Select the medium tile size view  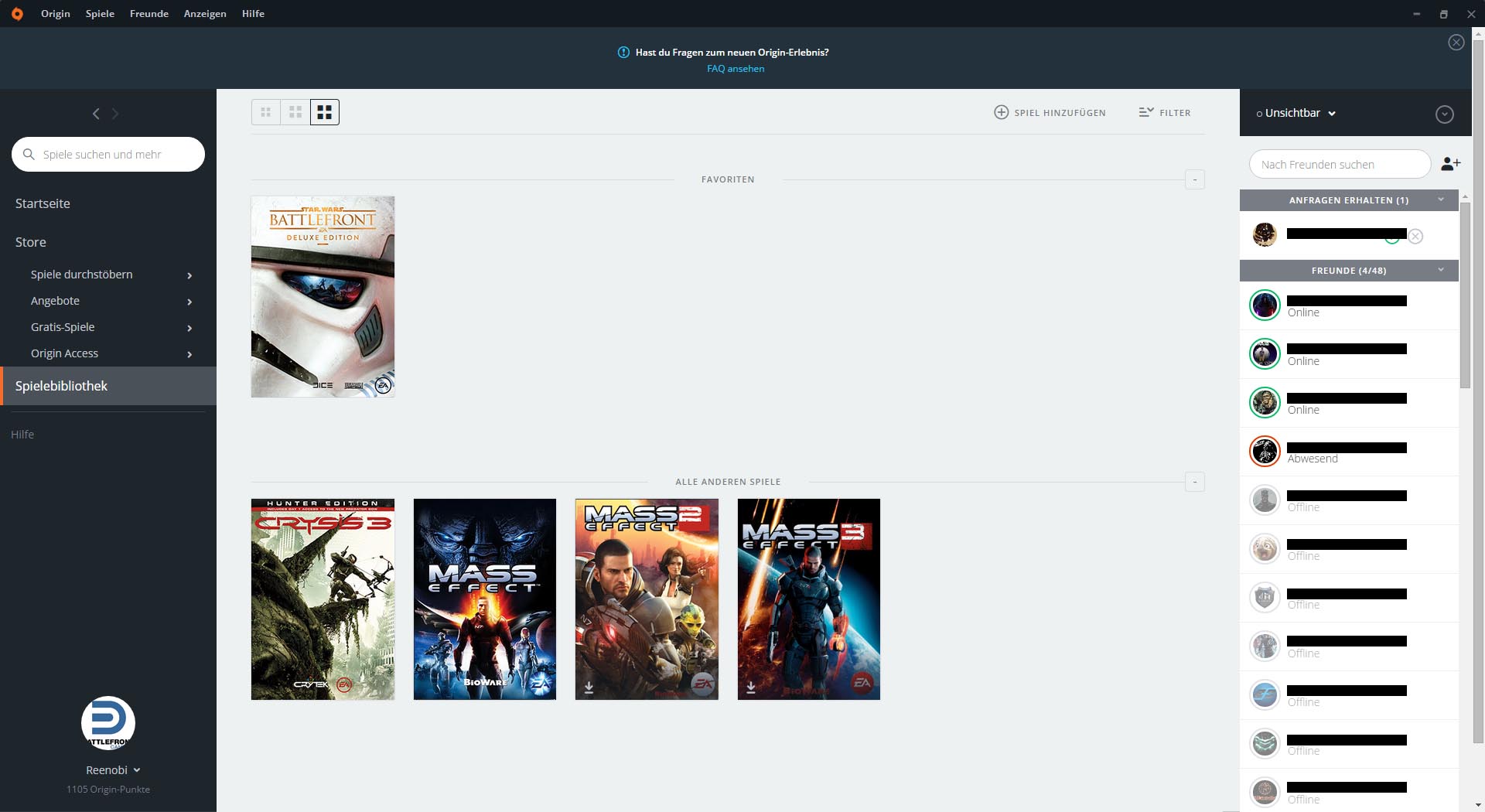click(295, 112)
